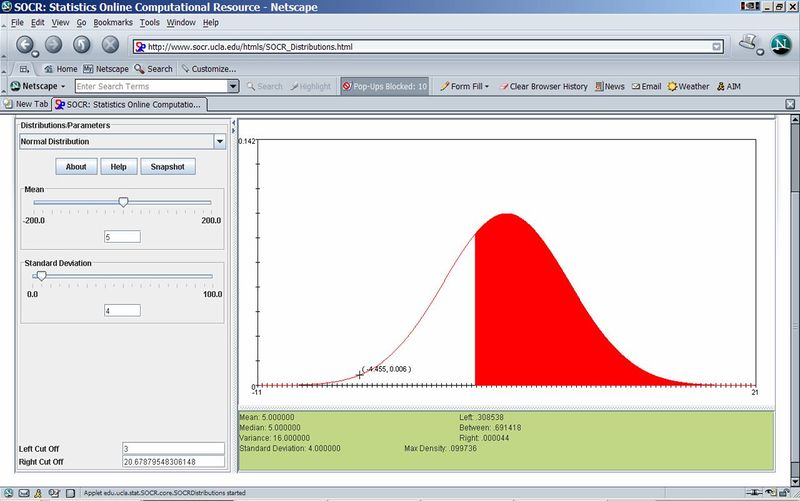Click the grayed Highlight toolbar button
800x501 pixels.
(x=311, y=86)
